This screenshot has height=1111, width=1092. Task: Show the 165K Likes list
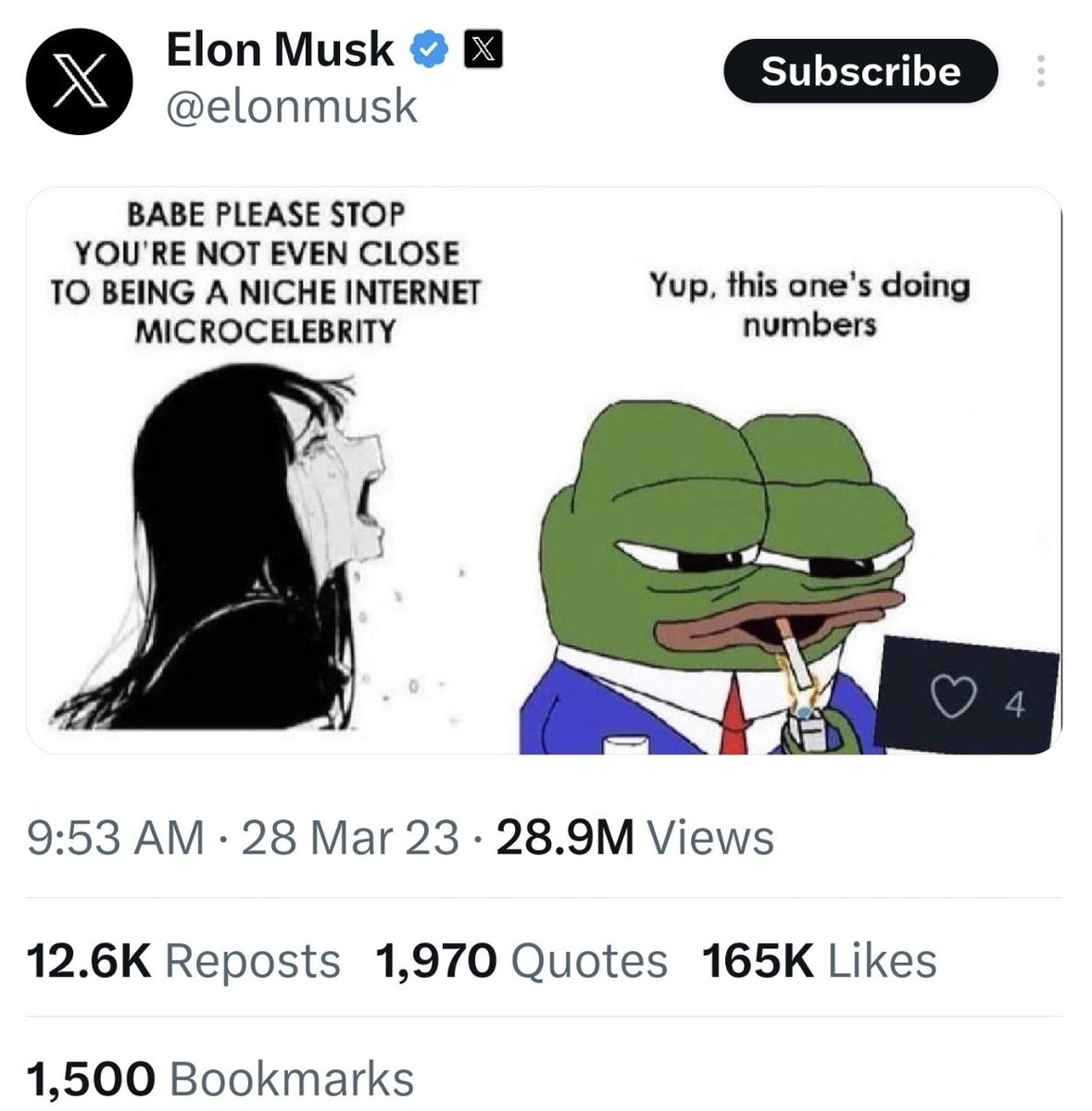point(819,960)
